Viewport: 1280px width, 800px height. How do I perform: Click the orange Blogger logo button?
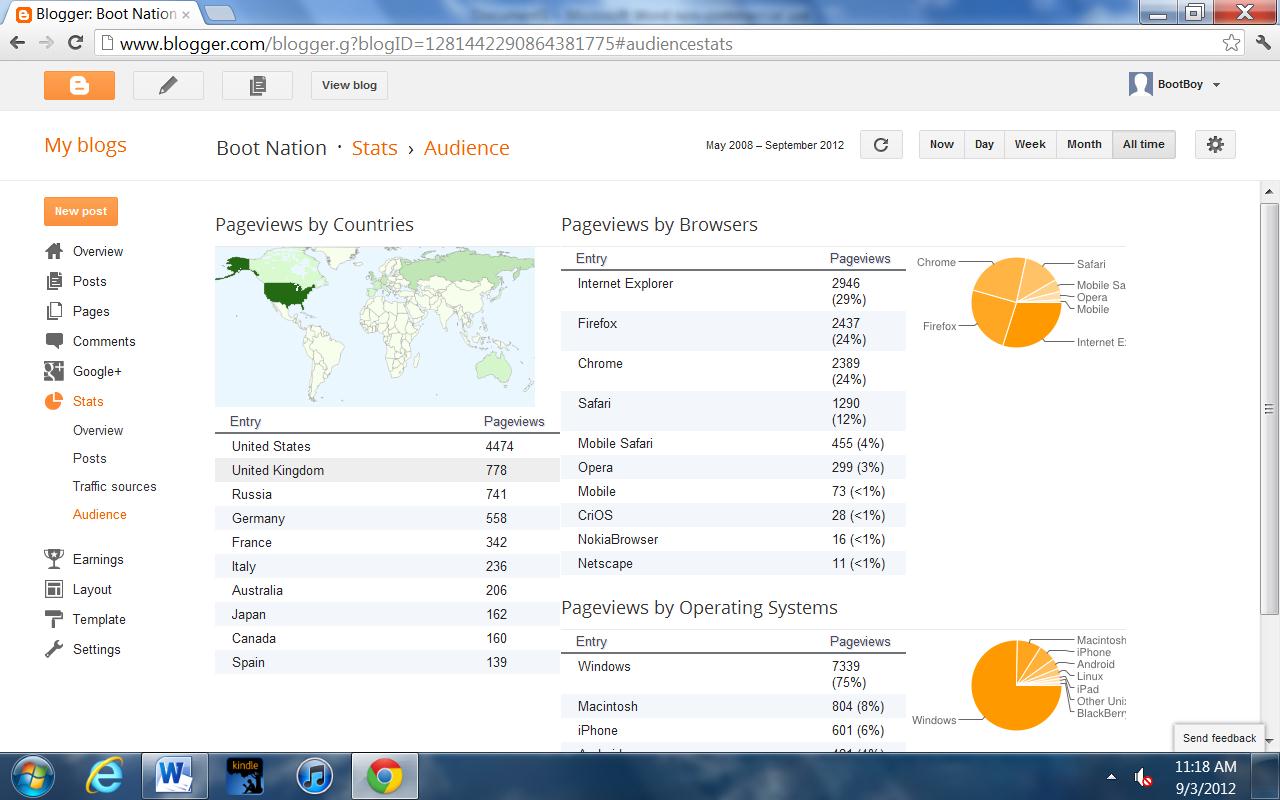point(79,85)
